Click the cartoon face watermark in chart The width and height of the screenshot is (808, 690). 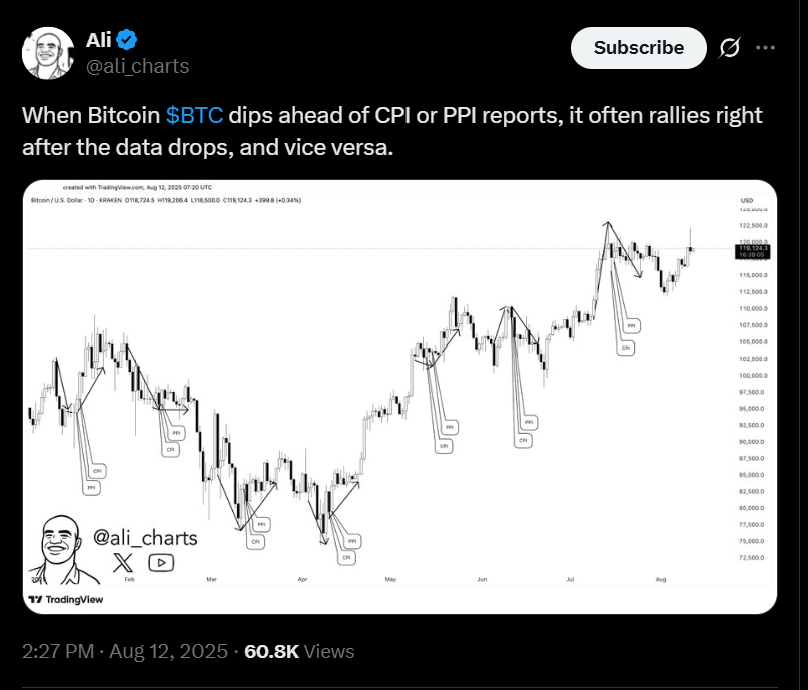point(63,550)
